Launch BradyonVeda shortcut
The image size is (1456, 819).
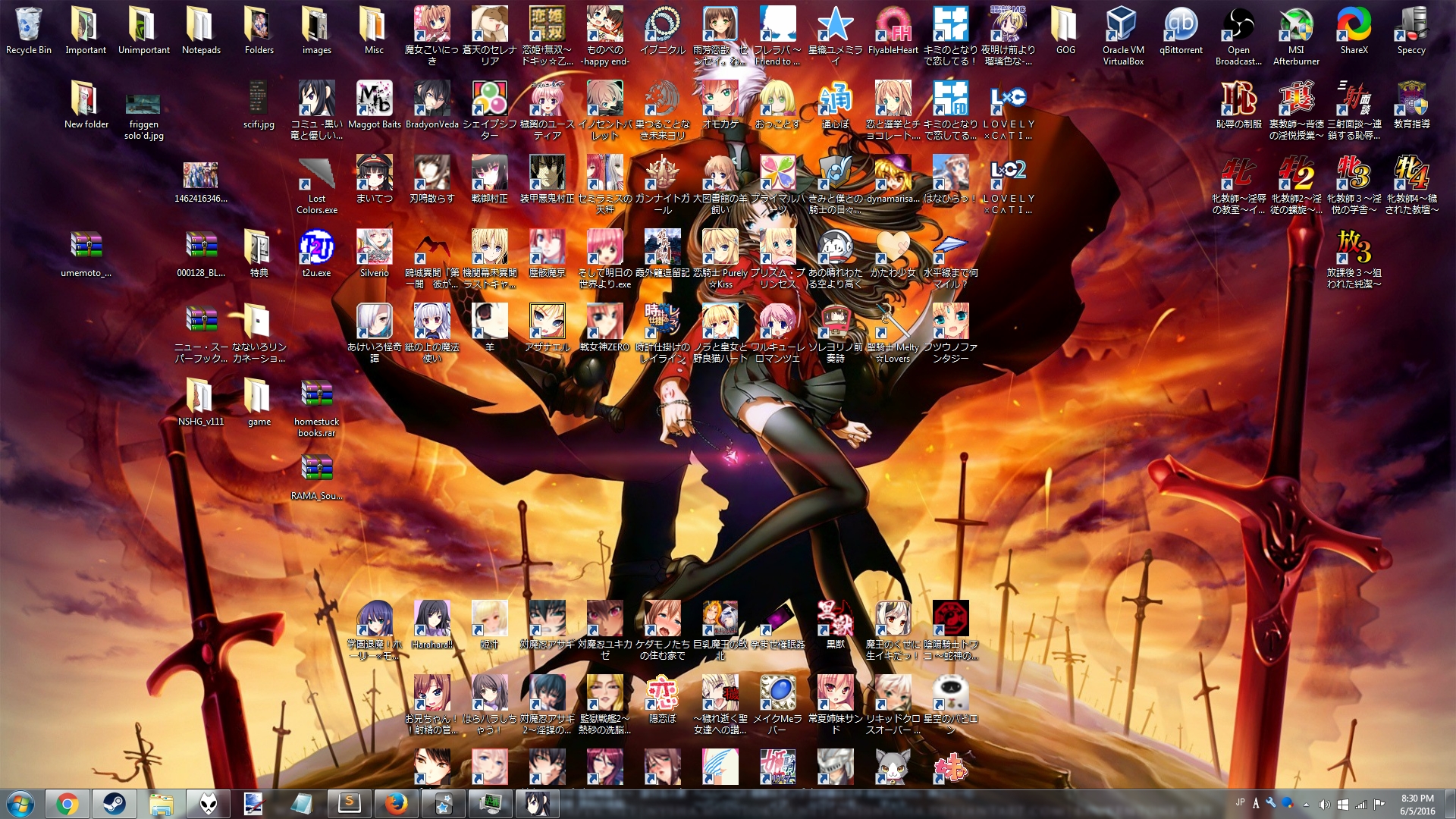[432, 105]
